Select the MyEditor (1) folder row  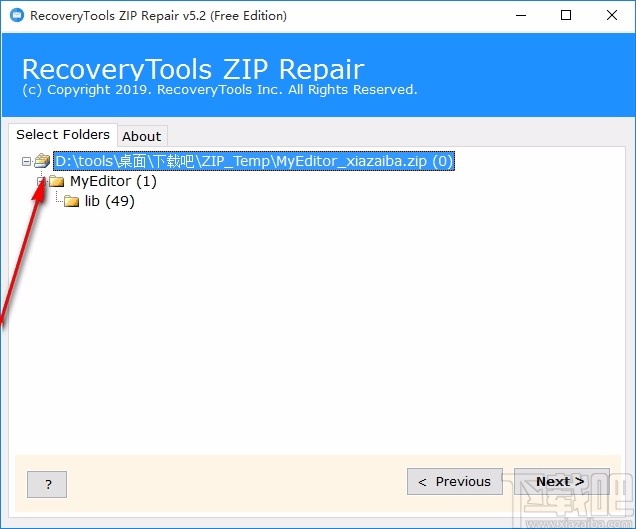click(x=113, y=181)
